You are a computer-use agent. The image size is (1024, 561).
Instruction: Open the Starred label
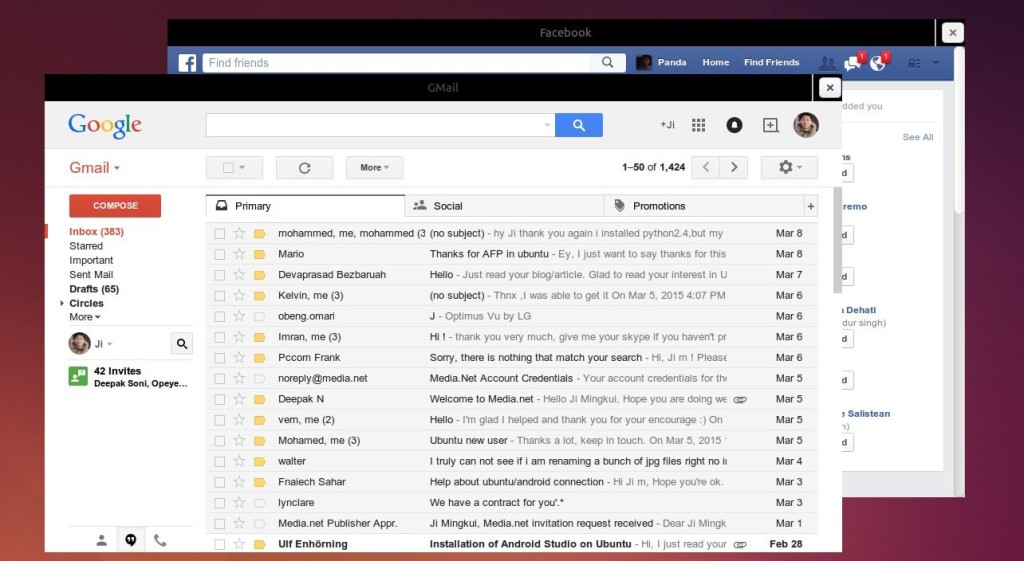86,246
